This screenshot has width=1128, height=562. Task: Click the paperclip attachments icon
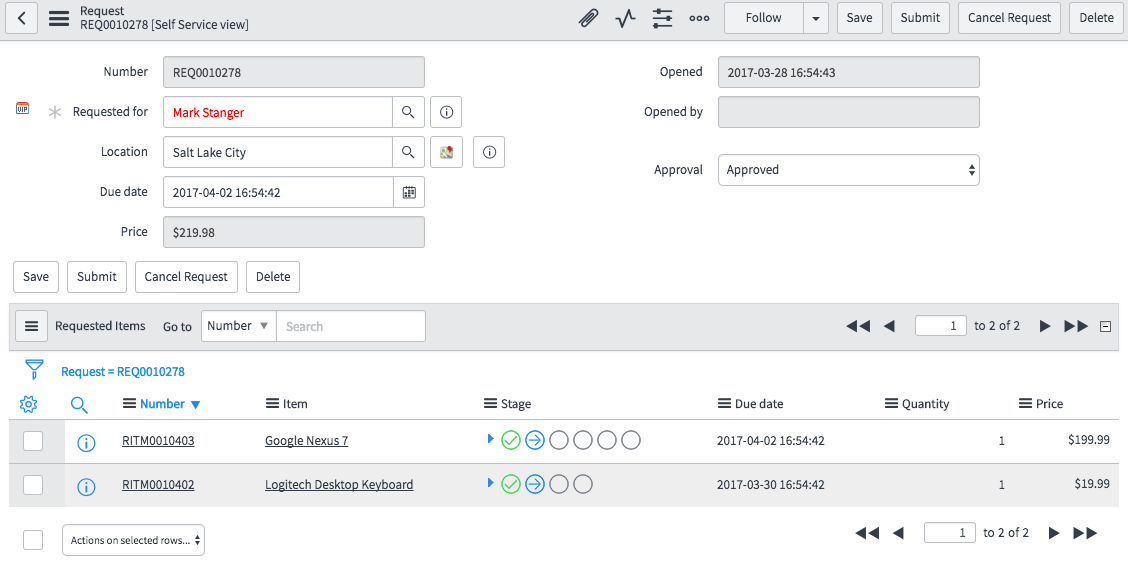click(589, 18)
